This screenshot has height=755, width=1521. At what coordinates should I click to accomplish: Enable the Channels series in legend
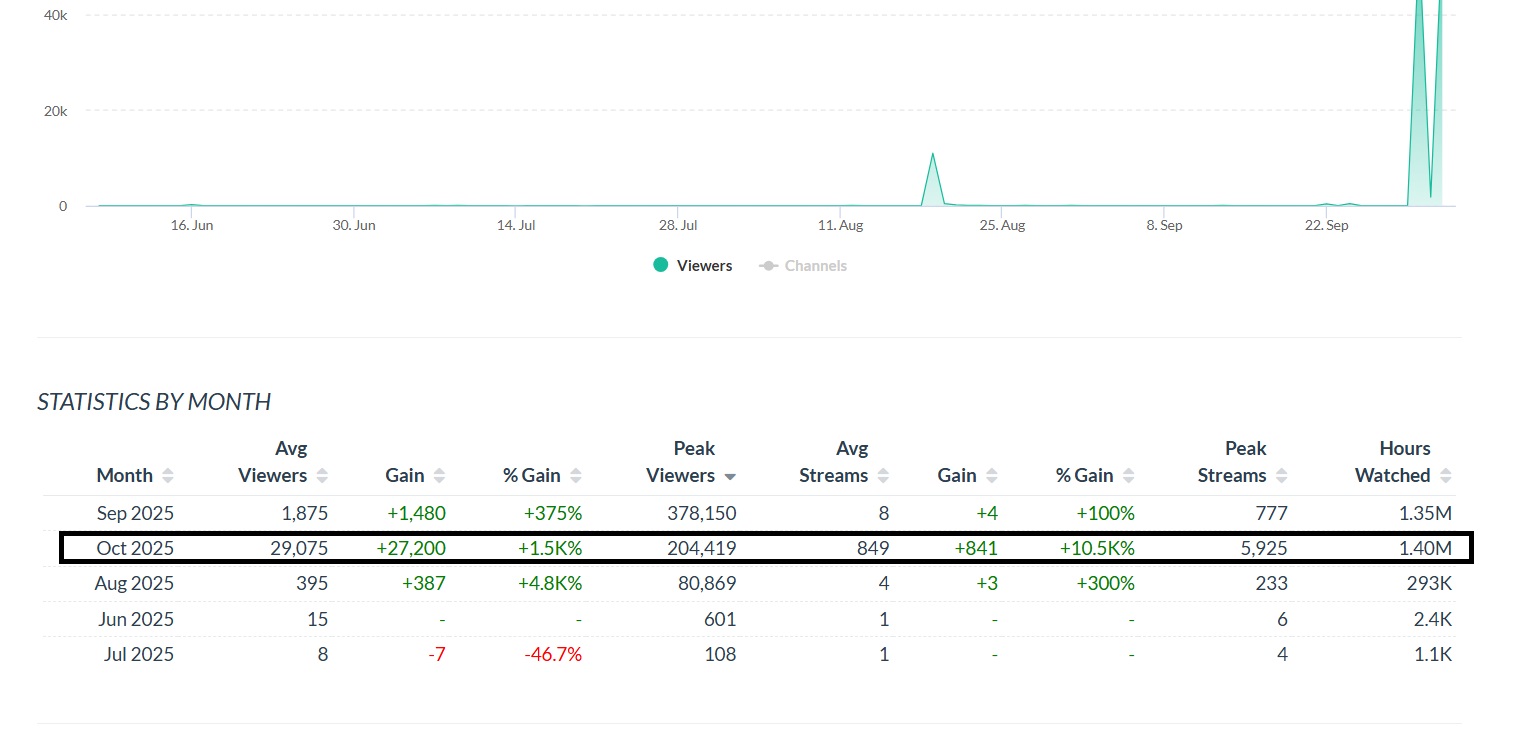814,266
